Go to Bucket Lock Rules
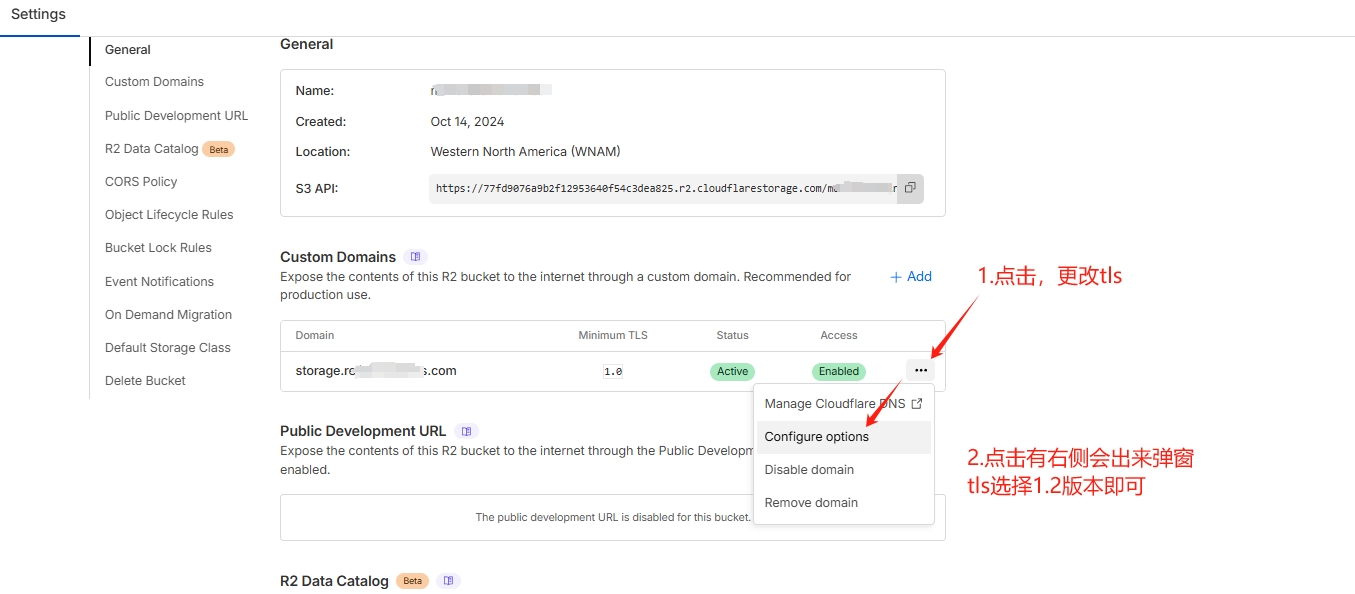1355x594 pixels. point(158,248)
